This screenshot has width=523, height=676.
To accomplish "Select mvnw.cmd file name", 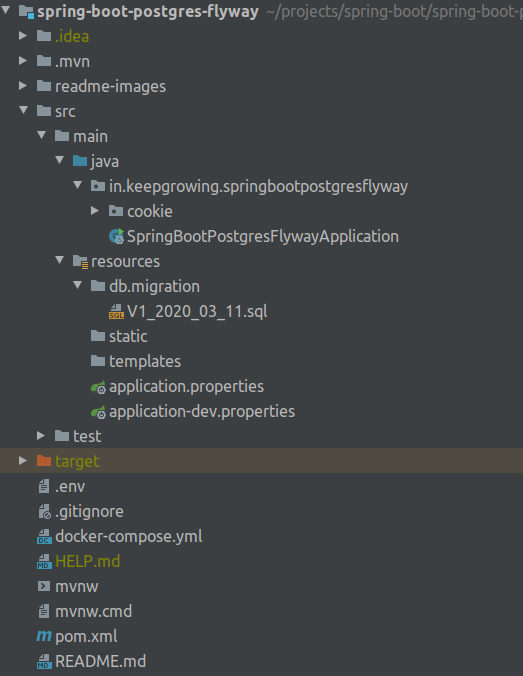I will pos(94,611).
